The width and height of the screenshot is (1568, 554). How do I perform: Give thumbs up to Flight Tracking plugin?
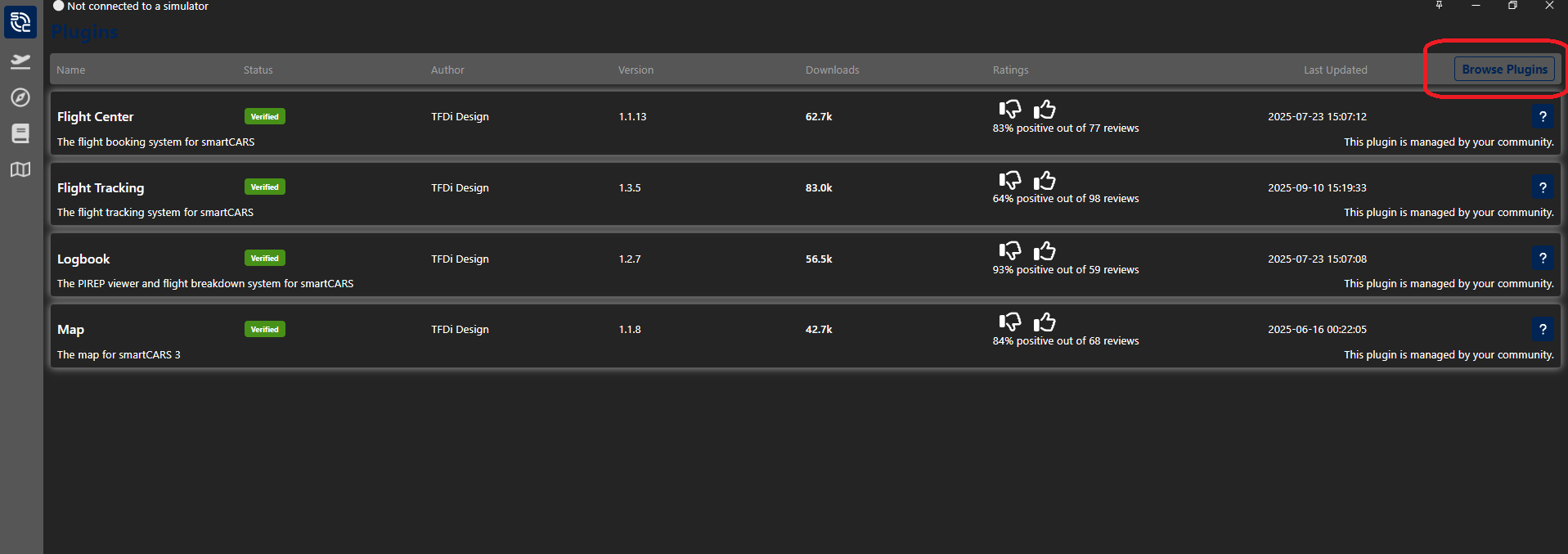pos(1045,180)
